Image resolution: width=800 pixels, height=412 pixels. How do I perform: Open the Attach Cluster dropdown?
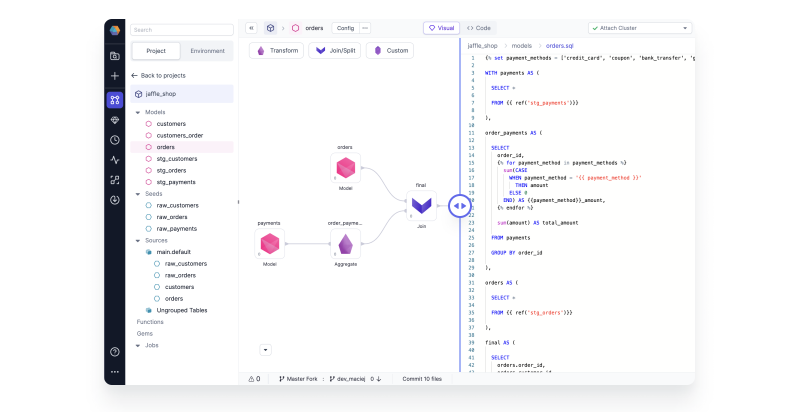[x=639, y=28]
